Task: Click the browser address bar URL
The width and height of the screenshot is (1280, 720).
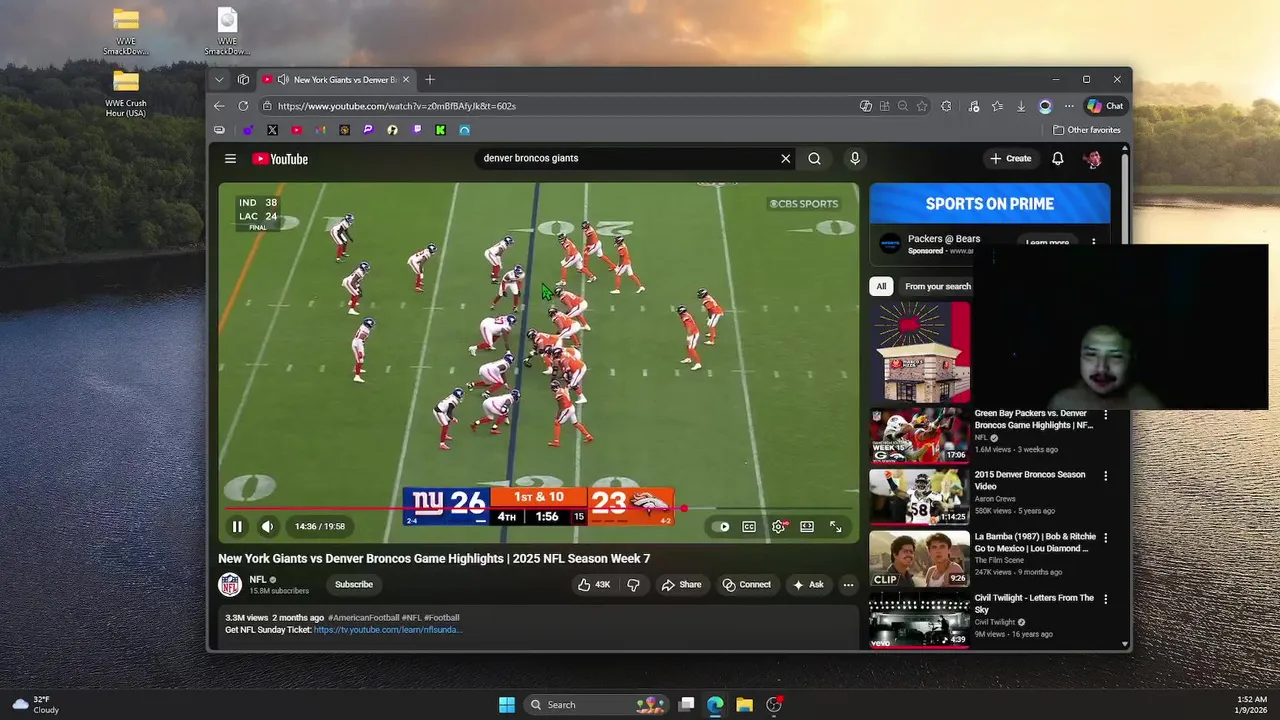Action: click(x=397, y=105)
